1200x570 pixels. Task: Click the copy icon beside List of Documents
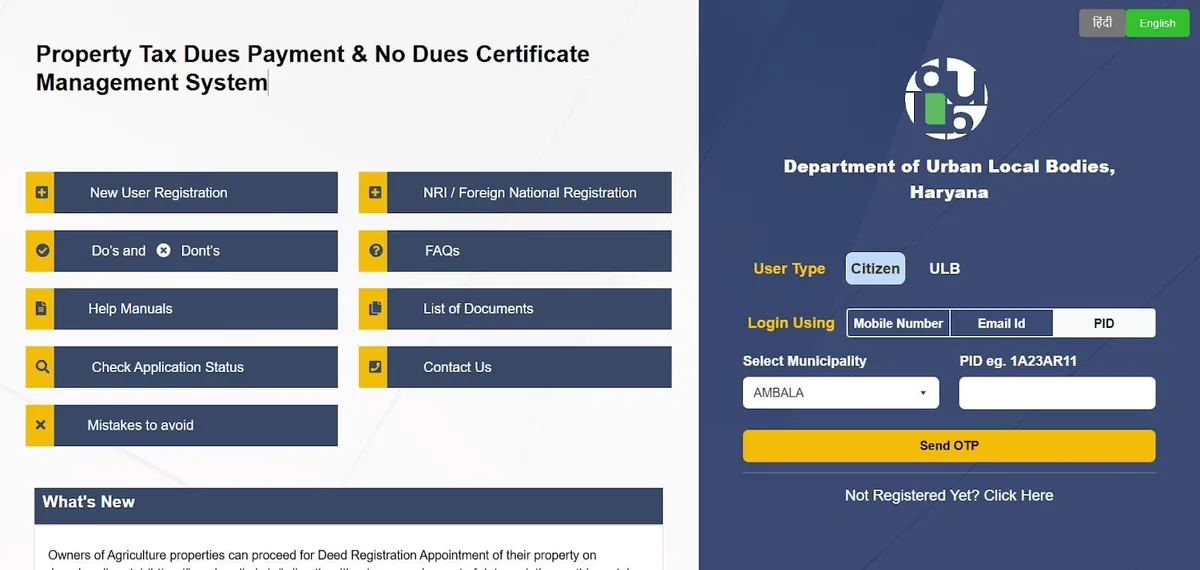375,309
